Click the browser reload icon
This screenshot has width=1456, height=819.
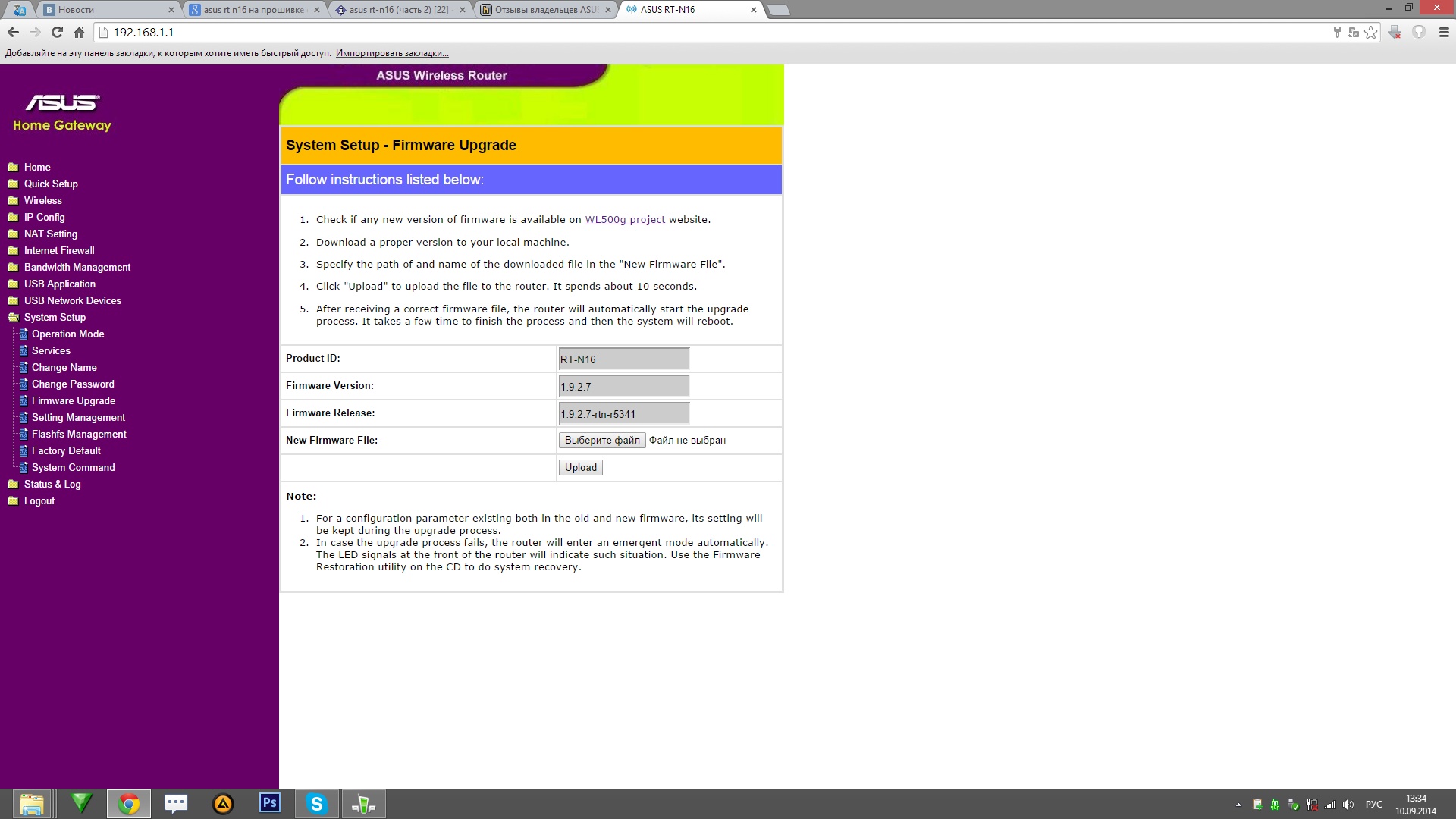coord(57,32)
